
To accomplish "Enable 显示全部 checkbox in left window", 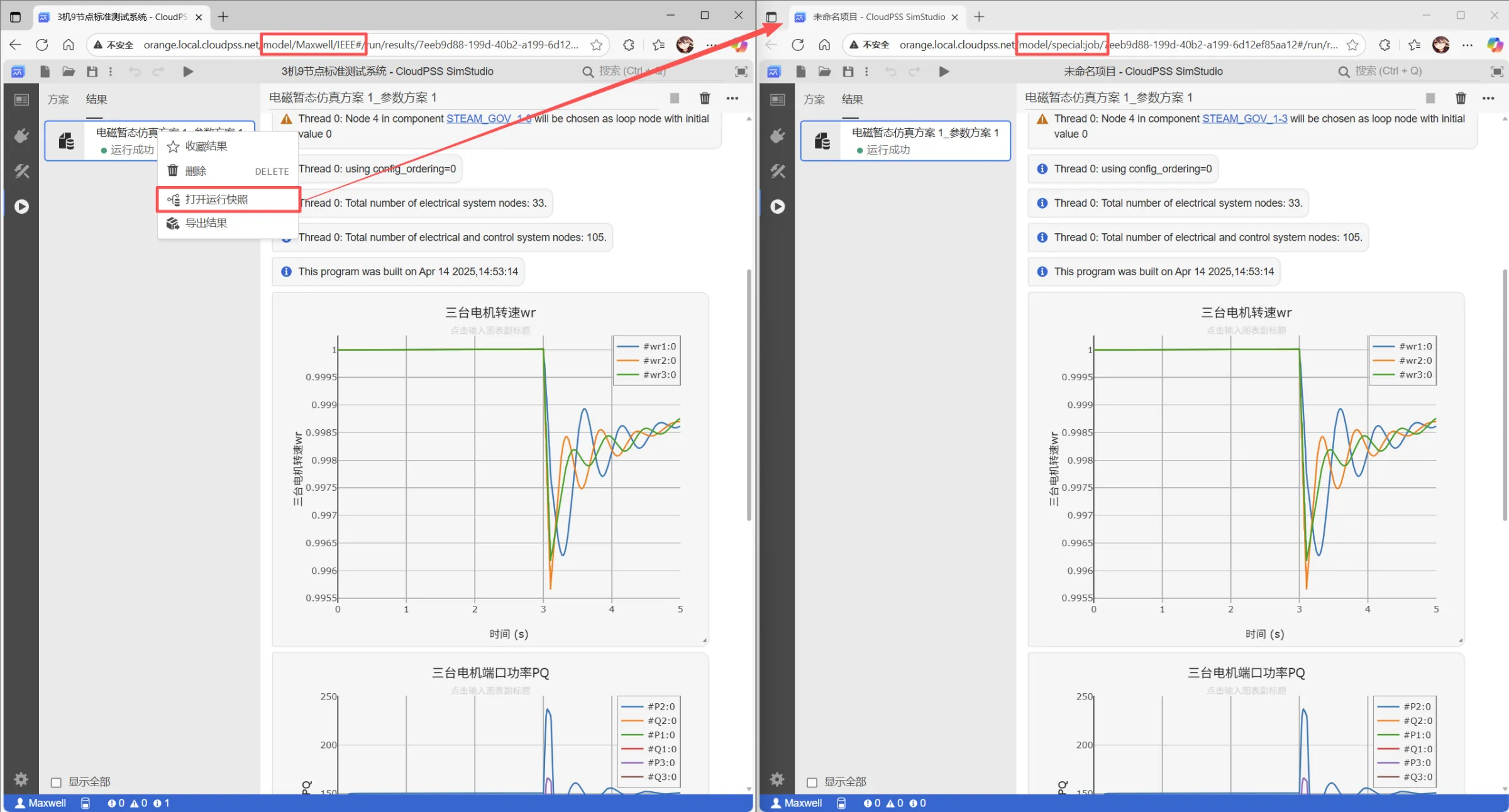I will (56, 782).
